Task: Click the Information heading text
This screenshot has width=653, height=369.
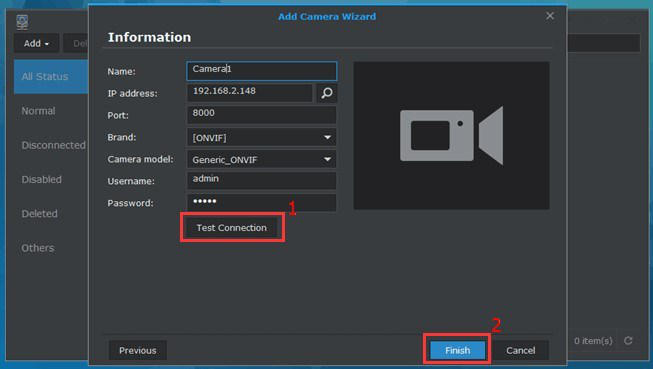Action: 149,37
